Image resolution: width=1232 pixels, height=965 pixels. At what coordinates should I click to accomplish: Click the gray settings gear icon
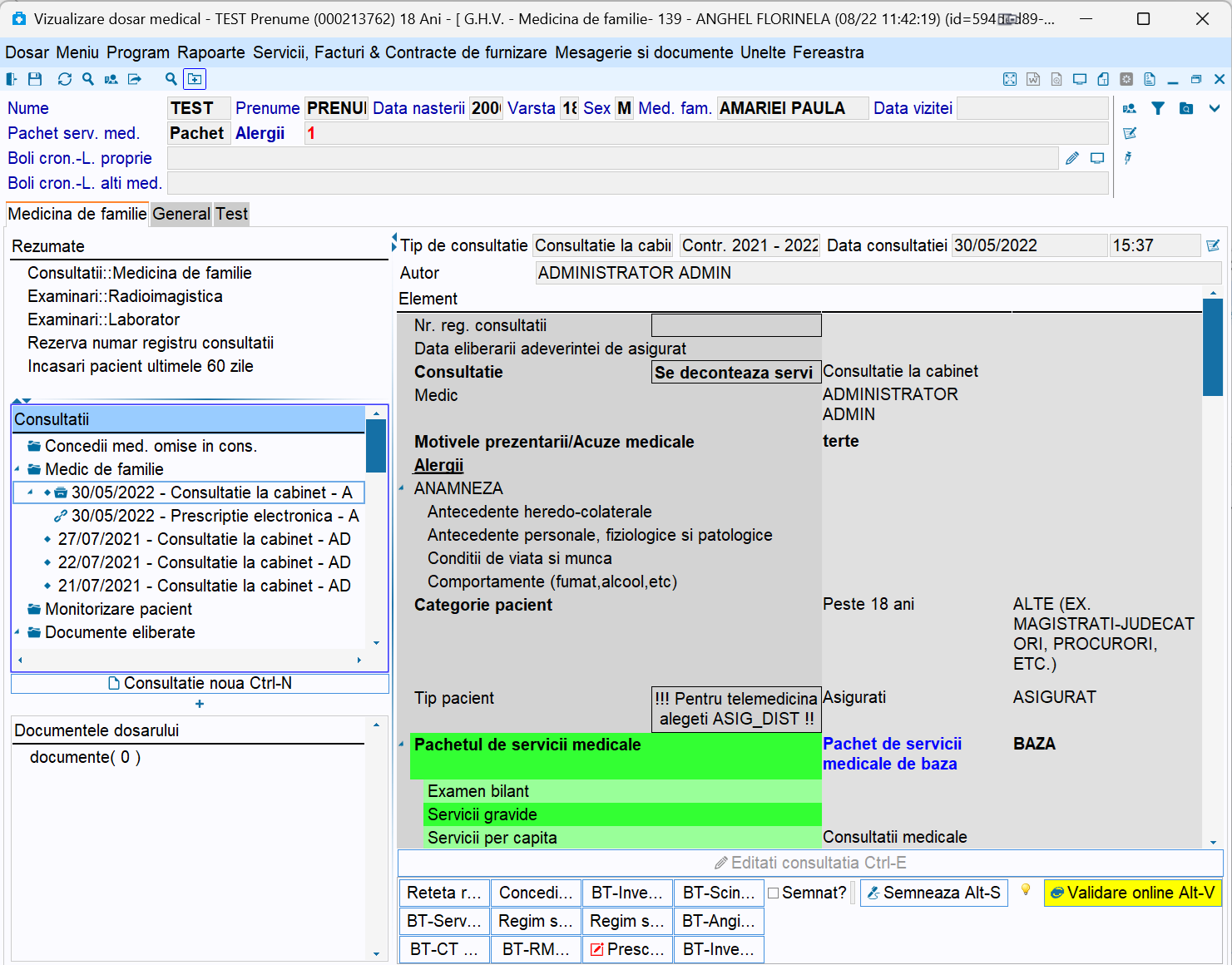pyautogui.click(x=1126, y=79)
